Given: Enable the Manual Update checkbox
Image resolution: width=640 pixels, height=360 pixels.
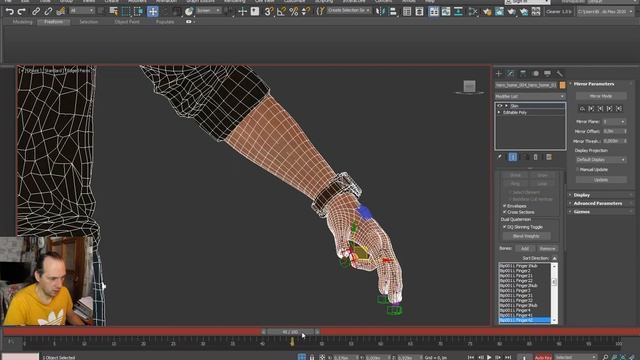Looking at the screenshot, I should point(578,169).
